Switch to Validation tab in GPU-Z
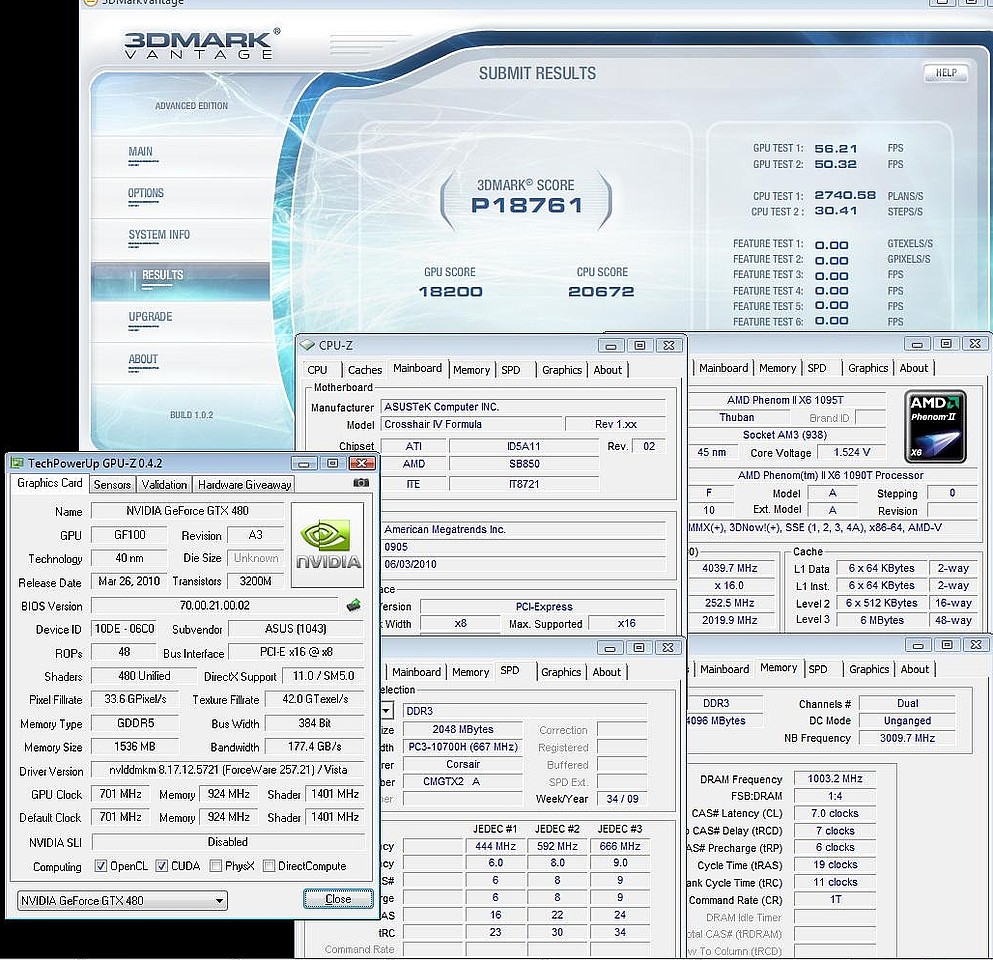This screenshot has width=993, height=960. click(164, 484)
